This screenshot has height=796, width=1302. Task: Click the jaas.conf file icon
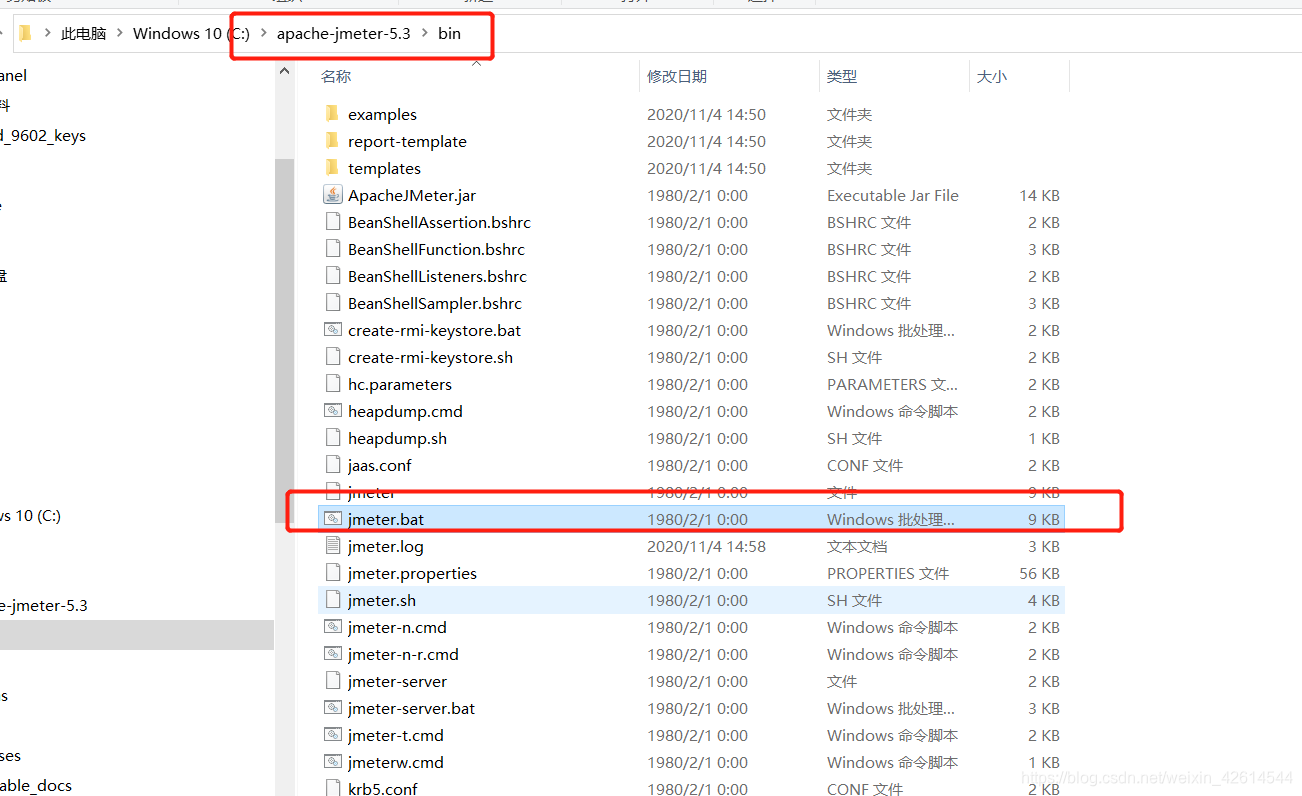(x=332, y=465)
